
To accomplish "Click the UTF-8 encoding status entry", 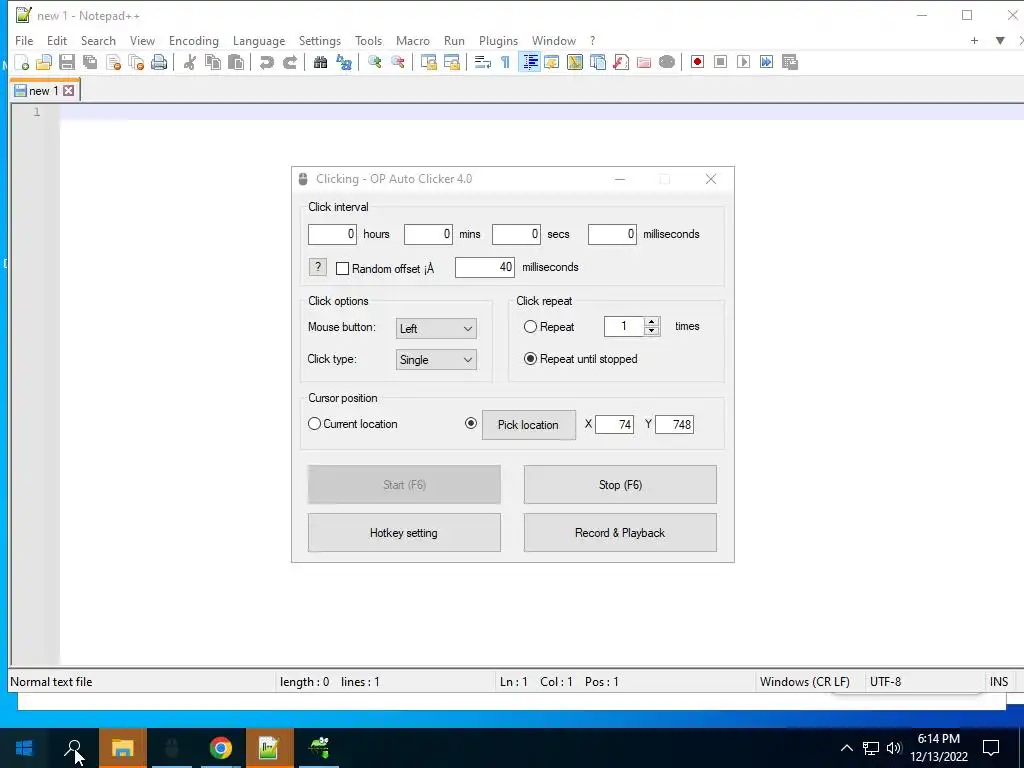I will (886, 682).
